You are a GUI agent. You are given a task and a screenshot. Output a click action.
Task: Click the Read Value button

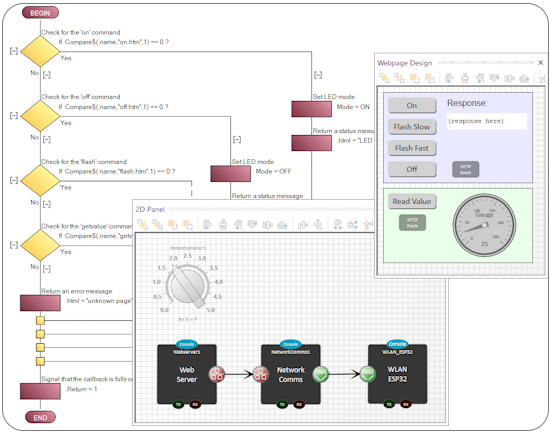point(412,201)
